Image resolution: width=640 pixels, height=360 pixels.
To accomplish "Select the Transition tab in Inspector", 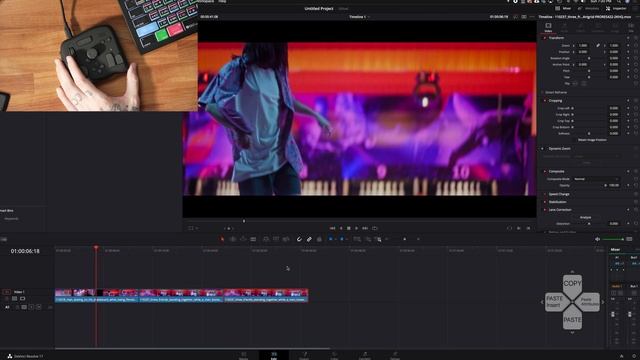I will pyautogui.click(x=598, y=27).
